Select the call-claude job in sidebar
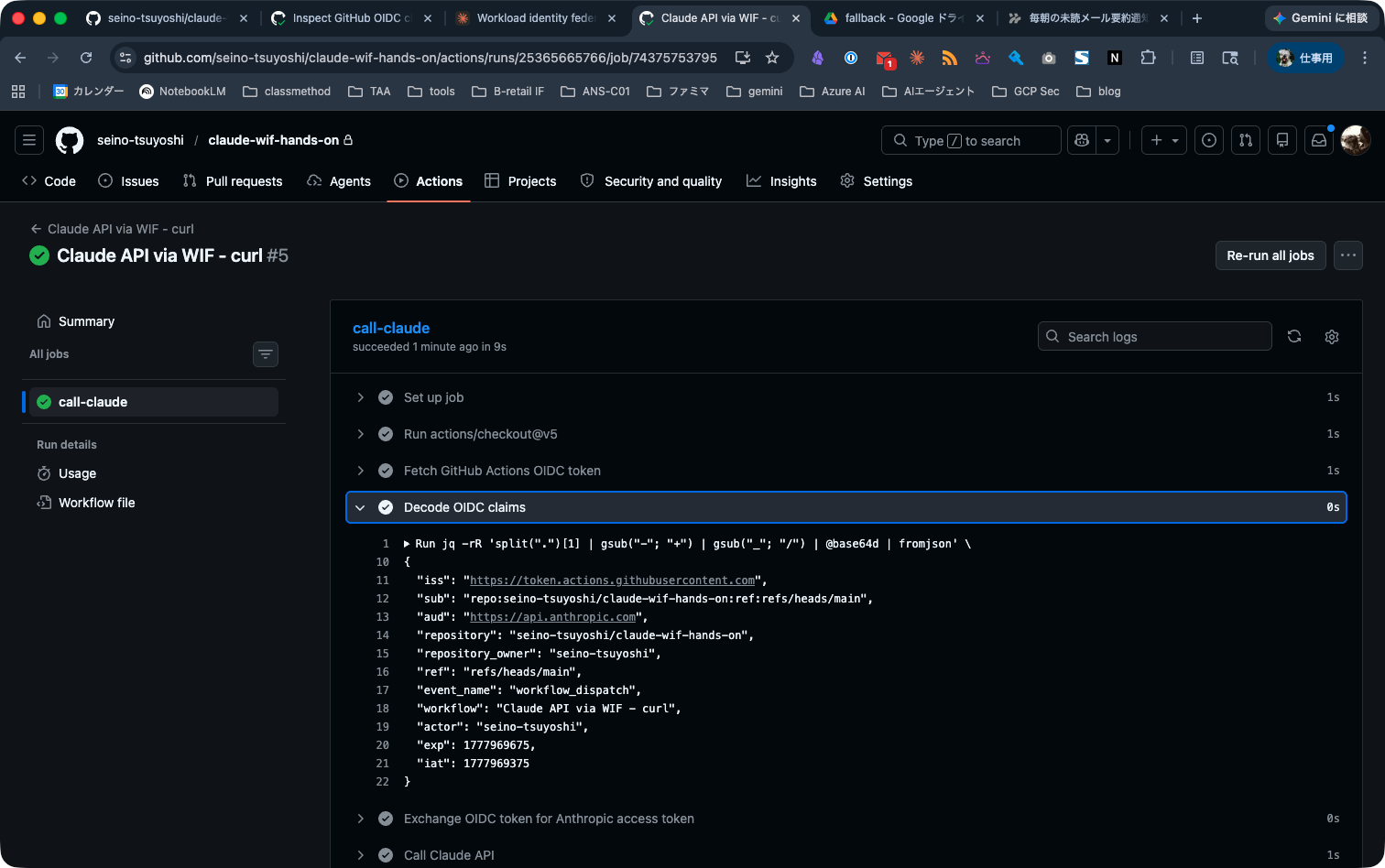1385x868 pixels. (x=154, y=402)
